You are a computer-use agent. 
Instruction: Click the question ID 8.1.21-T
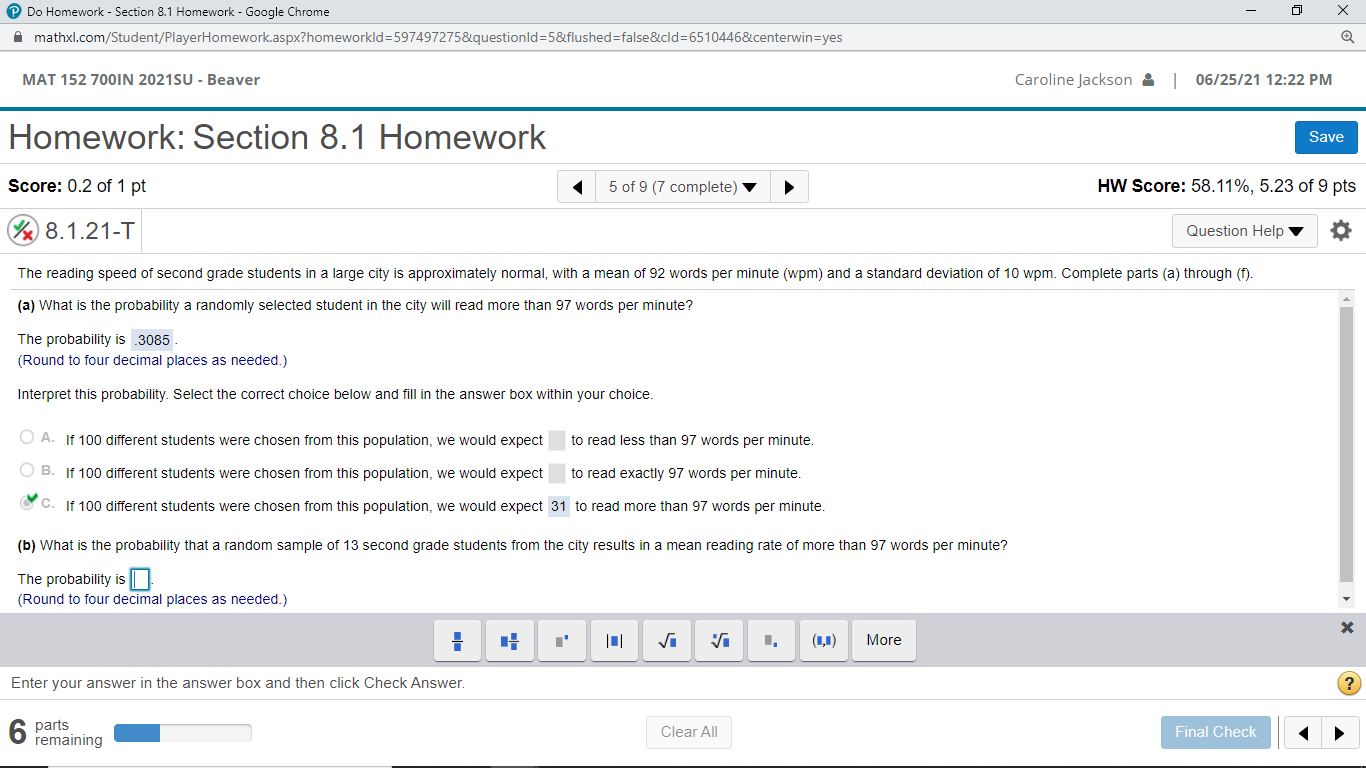90,231
